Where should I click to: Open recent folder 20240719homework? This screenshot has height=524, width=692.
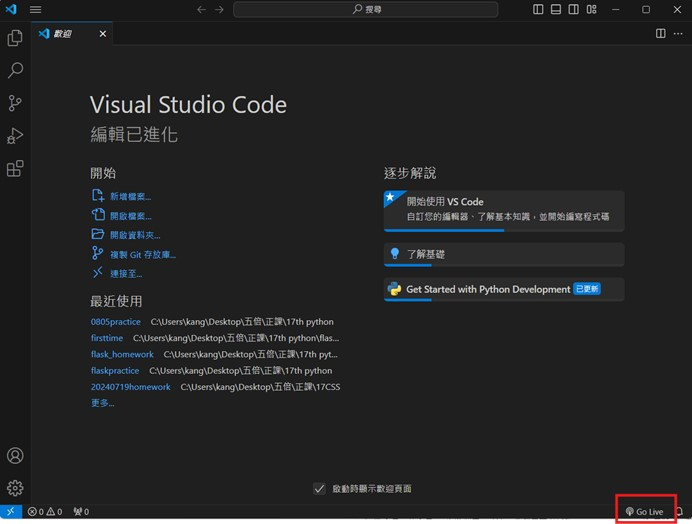click(x=131, y=387)
